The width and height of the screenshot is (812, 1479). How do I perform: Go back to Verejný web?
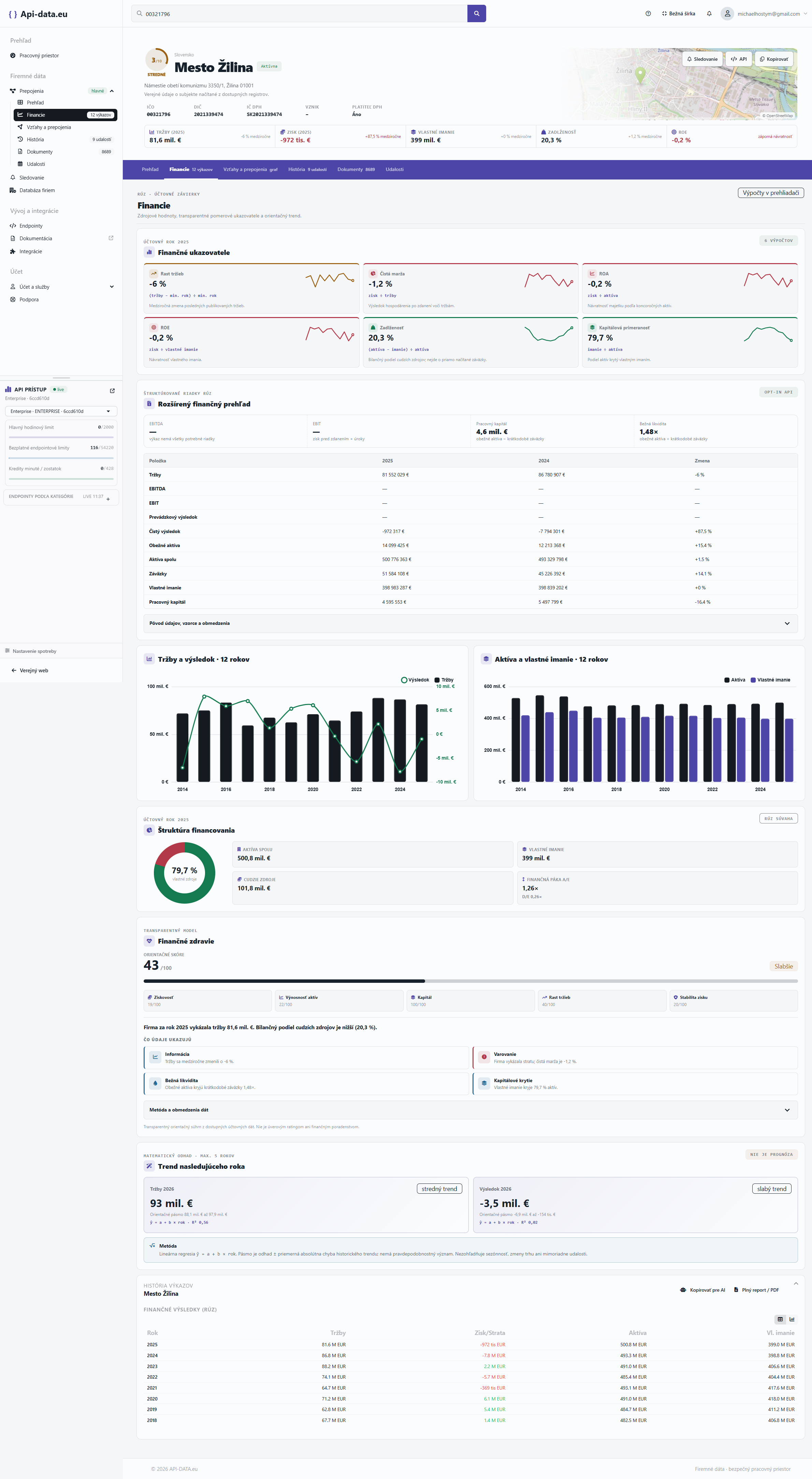(x=30, y=671)
